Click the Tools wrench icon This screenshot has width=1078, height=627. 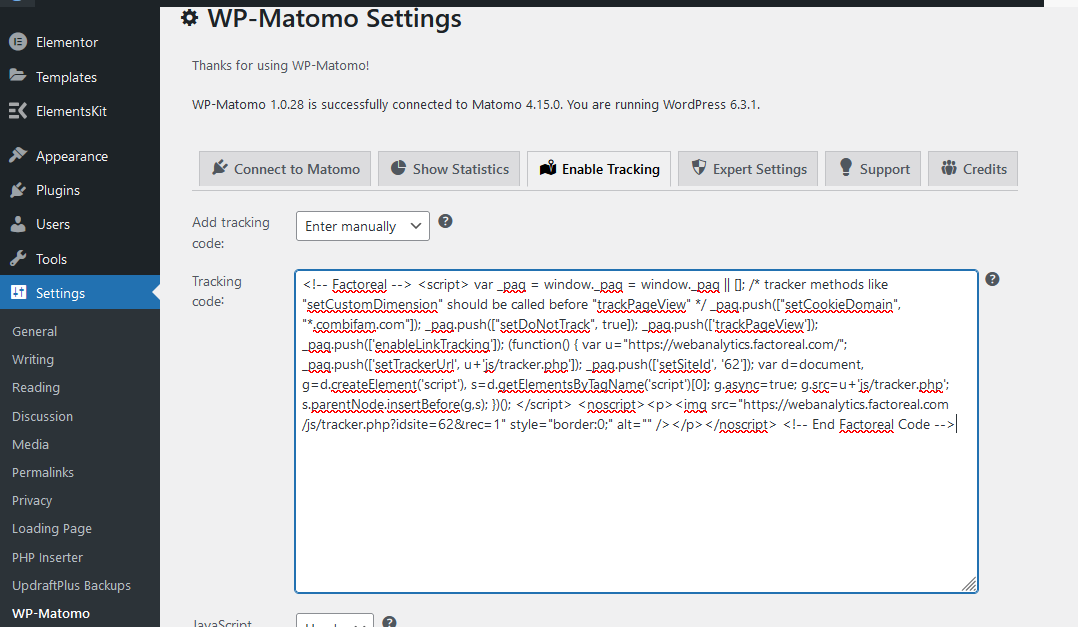click(x=18, y=259)
